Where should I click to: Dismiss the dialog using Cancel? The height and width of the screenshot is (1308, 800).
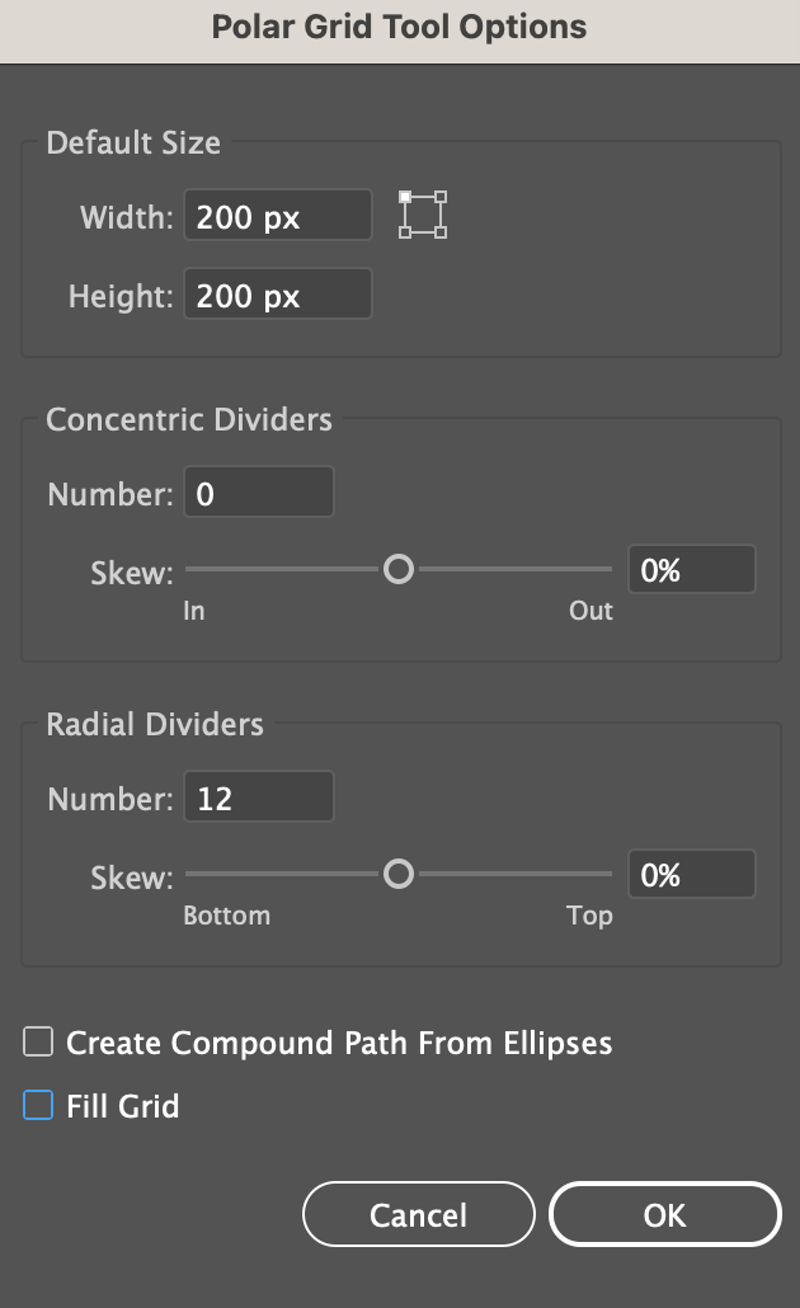418,1214
